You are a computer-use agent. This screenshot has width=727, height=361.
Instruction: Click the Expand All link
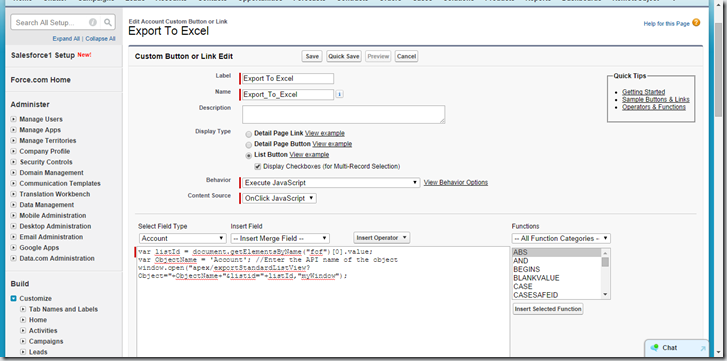66,39
